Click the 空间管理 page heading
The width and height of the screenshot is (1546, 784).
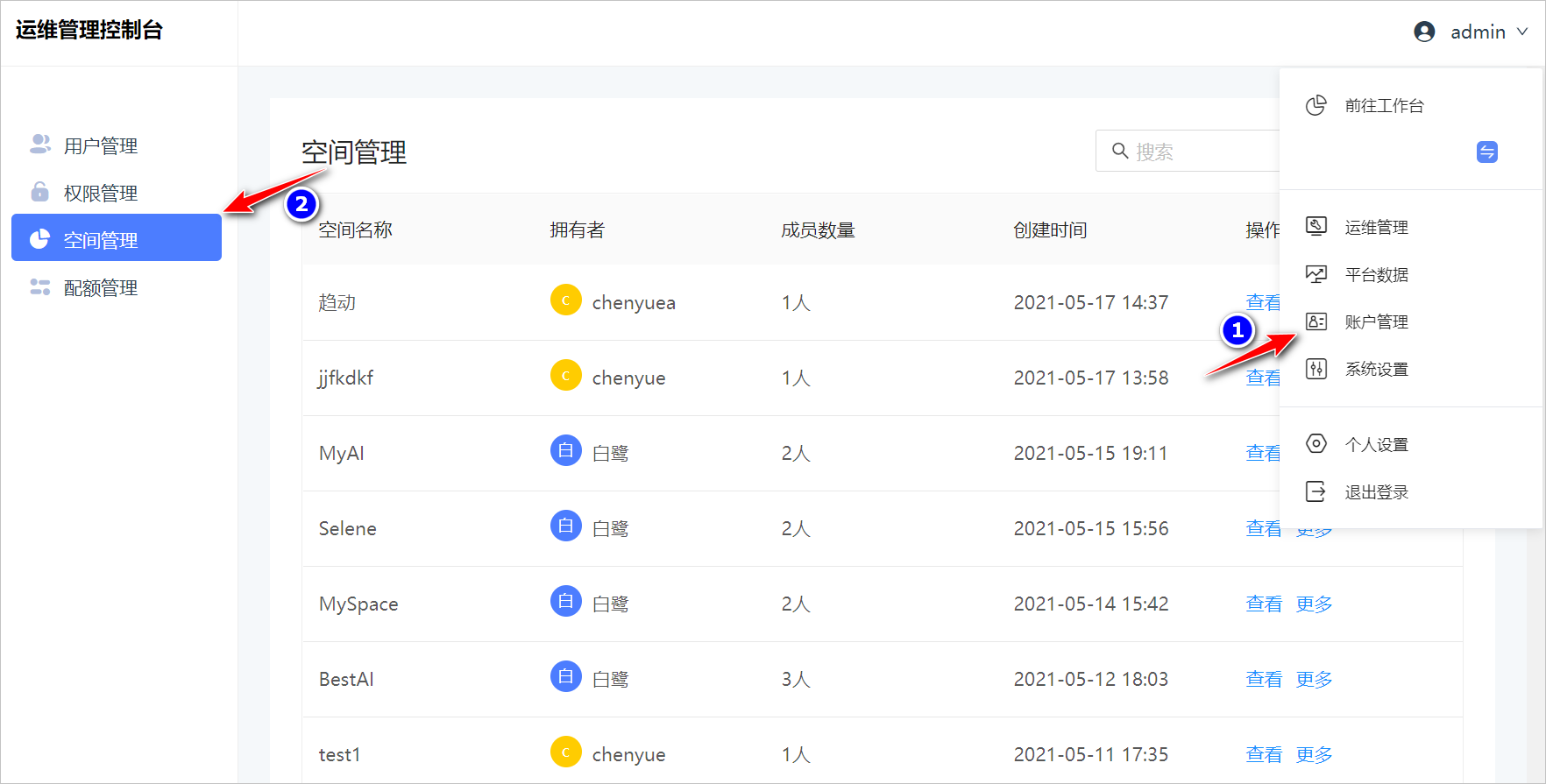354,152
